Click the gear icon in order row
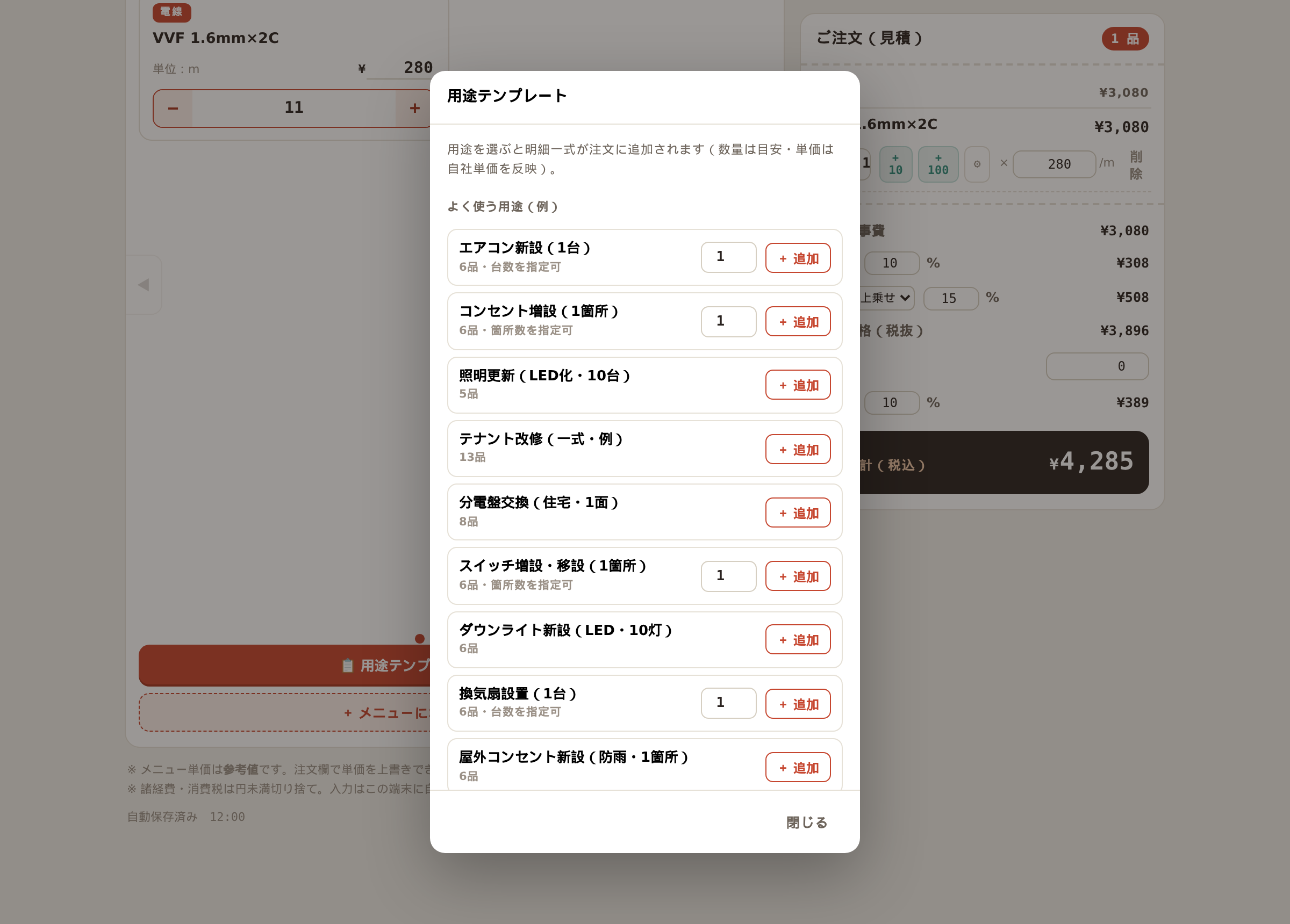Image resolution: width=1290 pixels, height=924 pixels. (977, 164)
